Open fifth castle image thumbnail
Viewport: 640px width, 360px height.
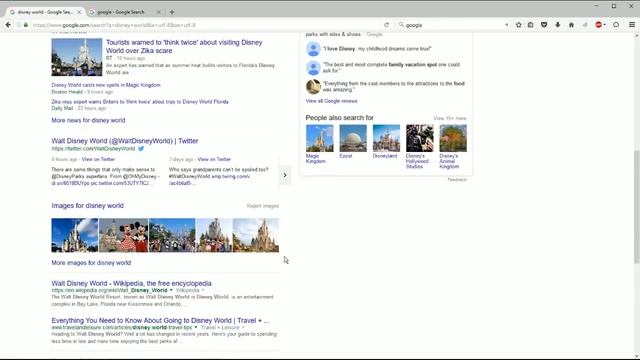256,235
